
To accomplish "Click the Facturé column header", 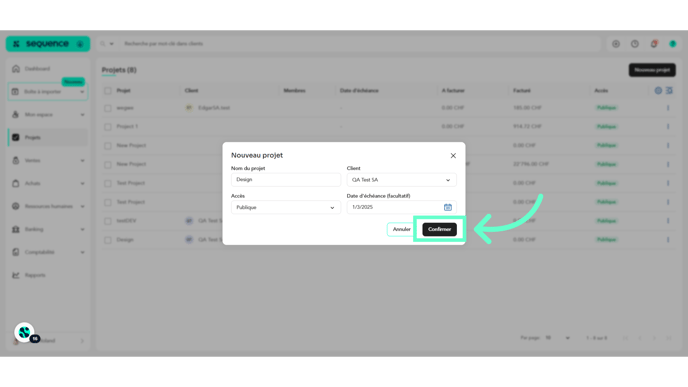I will (522, 90).
